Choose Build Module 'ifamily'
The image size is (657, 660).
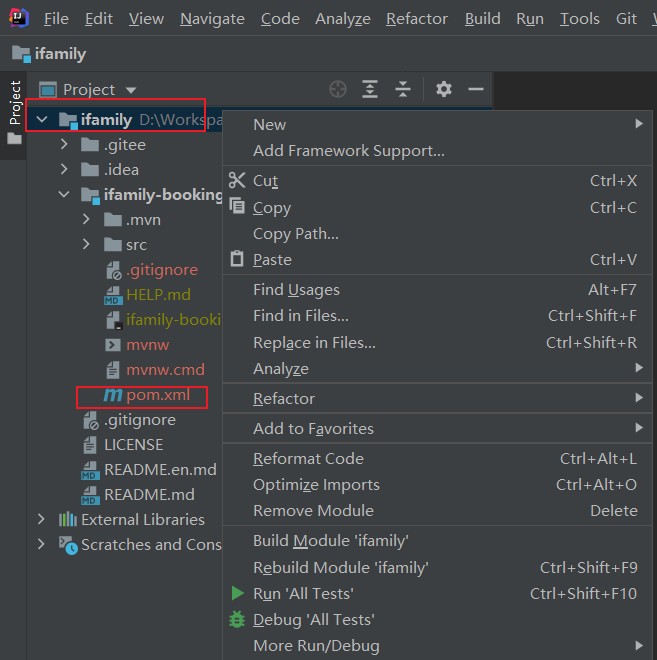pos(437,540)
